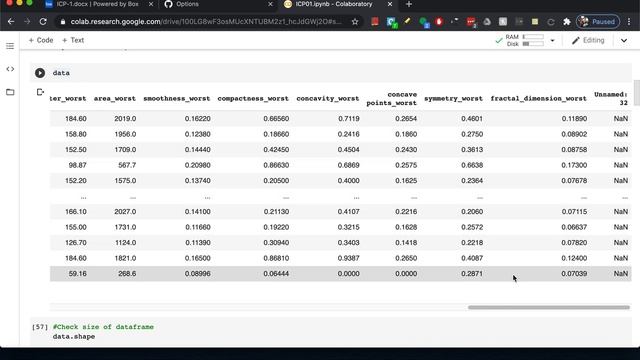Go back in browser history
The width and height of the screenshot is (640, 360).
pyautogui.click(x=11, y=22)
